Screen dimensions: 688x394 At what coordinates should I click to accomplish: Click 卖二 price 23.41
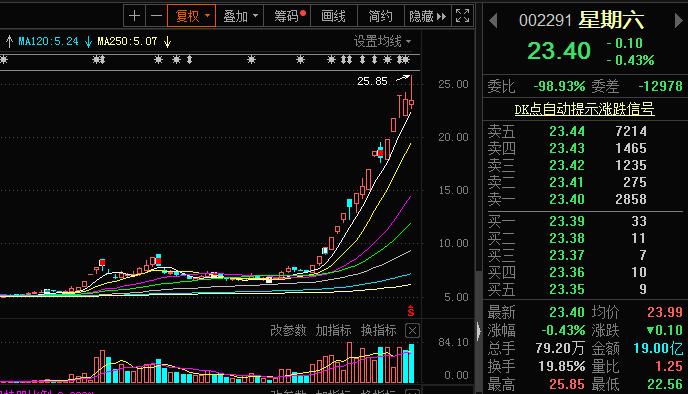coord(567,182)
